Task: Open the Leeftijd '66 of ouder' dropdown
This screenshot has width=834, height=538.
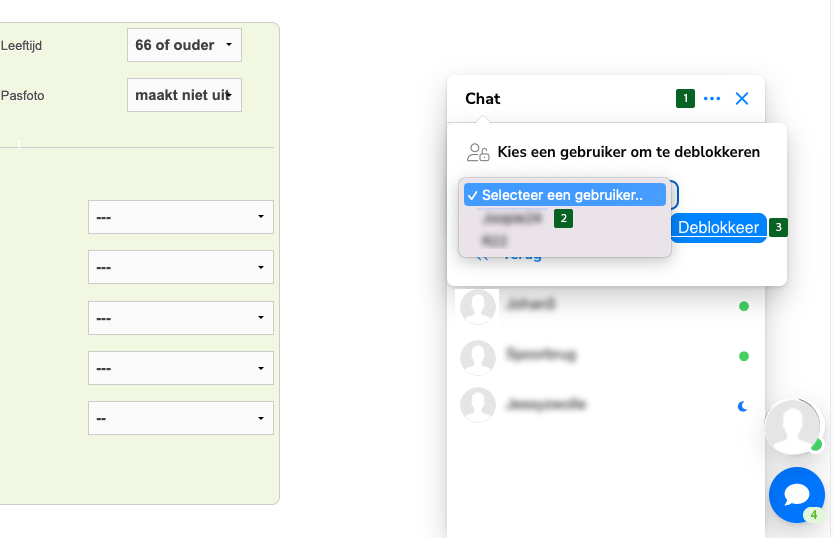Action: (x=184, y=45)
